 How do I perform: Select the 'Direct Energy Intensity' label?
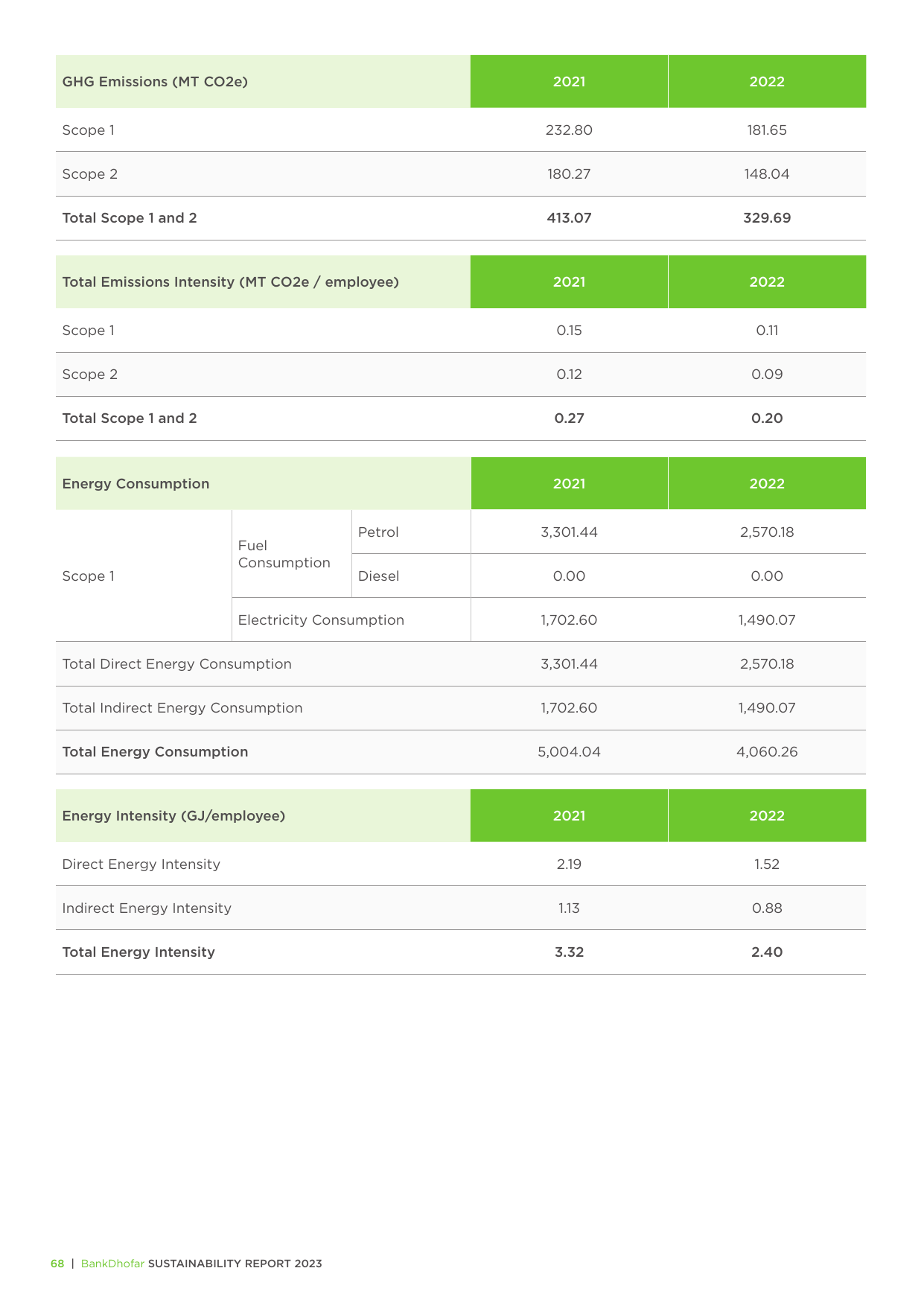pyautogui.click(x=141, y=864)
